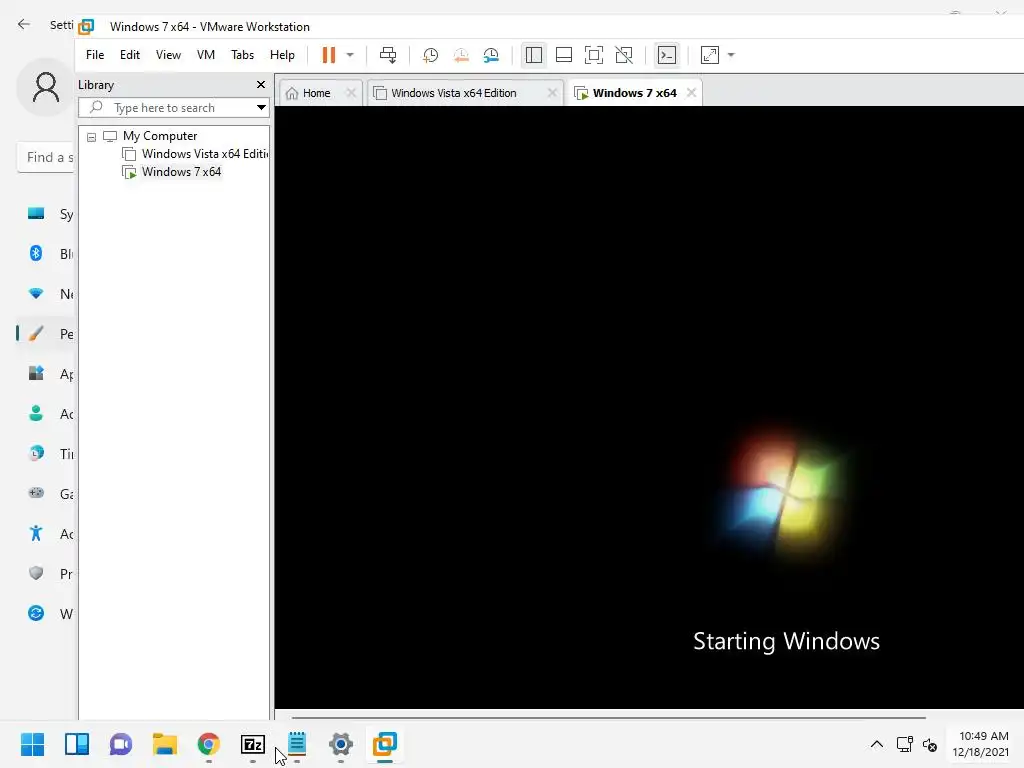Take a snapshot of this virtual machine
Viewport: 1024px width, 768px height.
pyautogui.click(x=430, y=55)
